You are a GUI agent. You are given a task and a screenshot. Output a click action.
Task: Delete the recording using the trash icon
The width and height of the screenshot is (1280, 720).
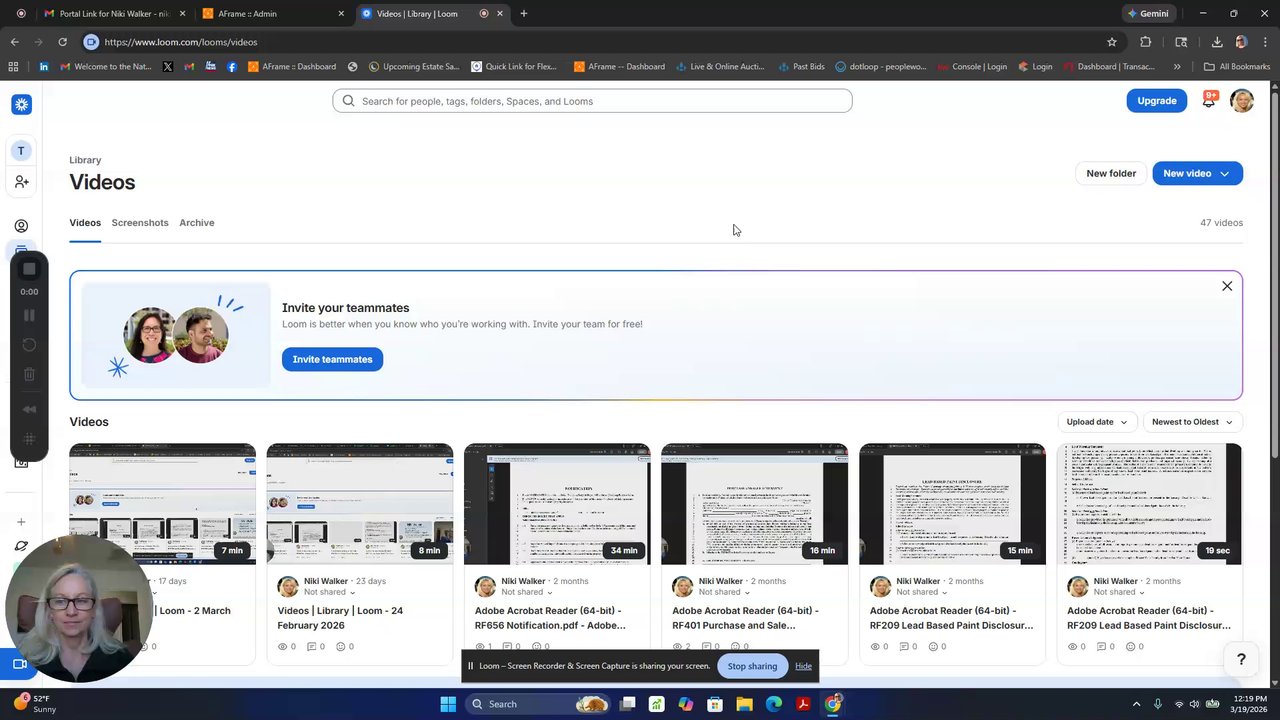click(x=29, y=375)
